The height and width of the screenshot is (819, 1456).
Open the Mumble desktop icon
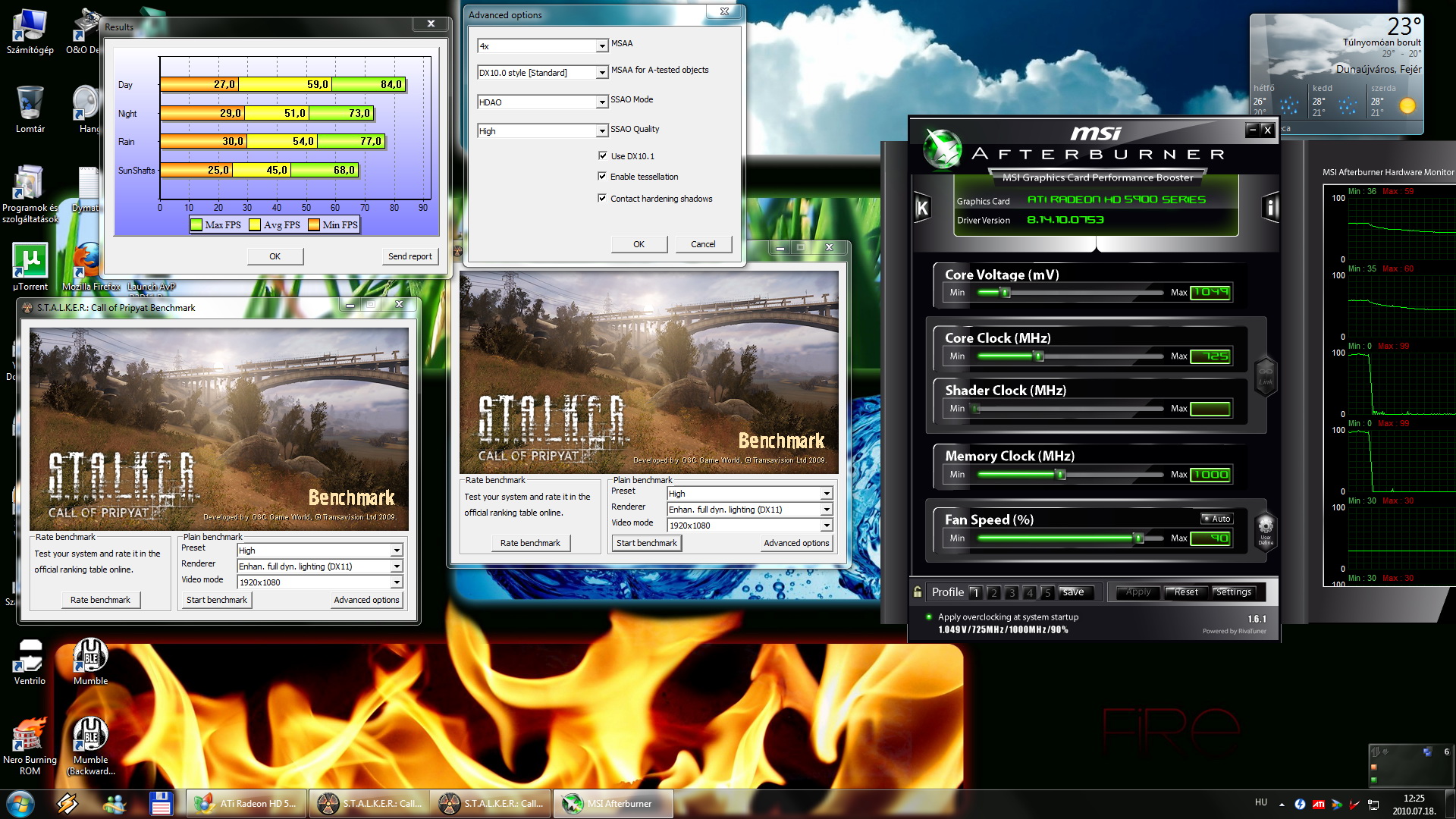[x=90, y=661]
